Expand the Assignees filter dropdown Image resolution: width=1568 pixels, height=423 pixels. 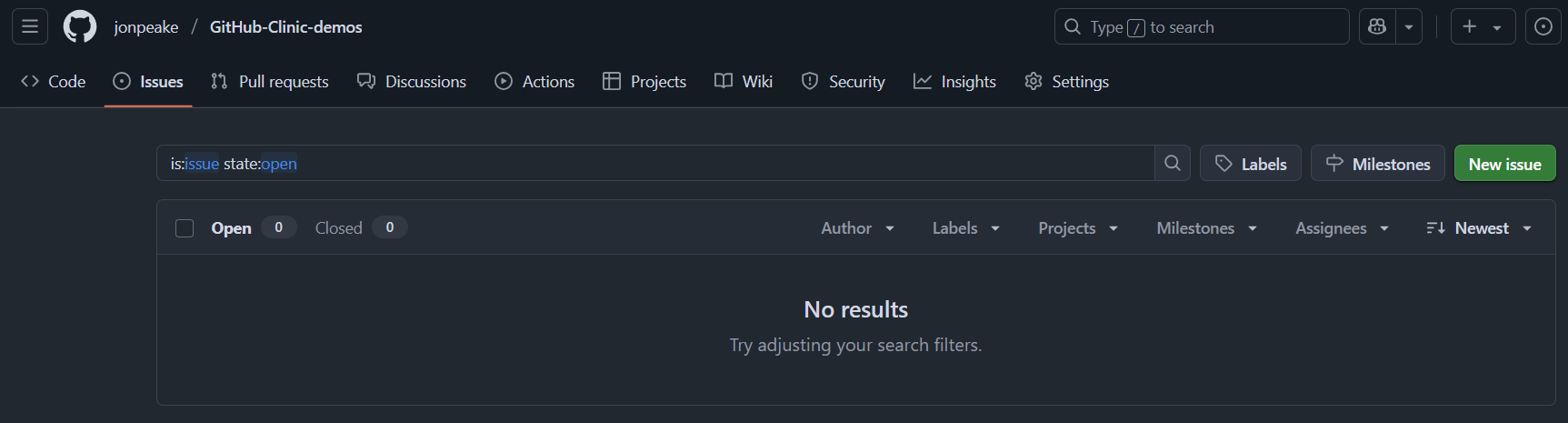pyautogui.click(x=1342, y=228)
